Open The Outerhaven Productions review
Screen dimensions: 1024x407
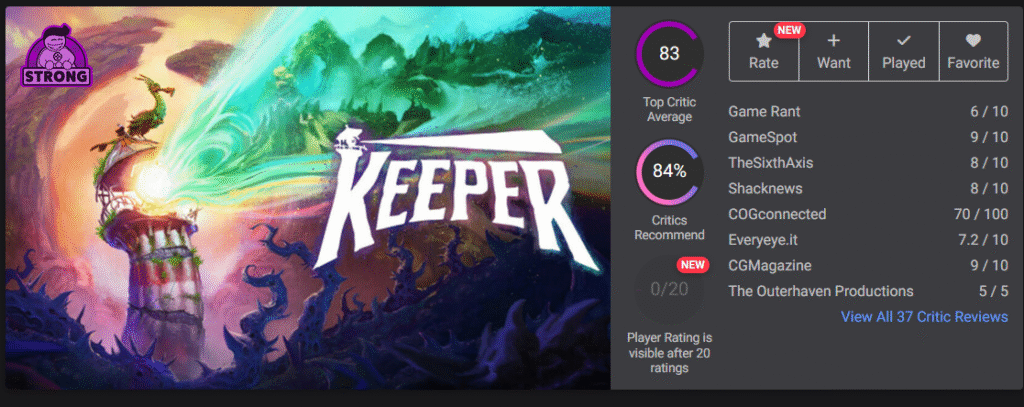[x=820, y=291]
